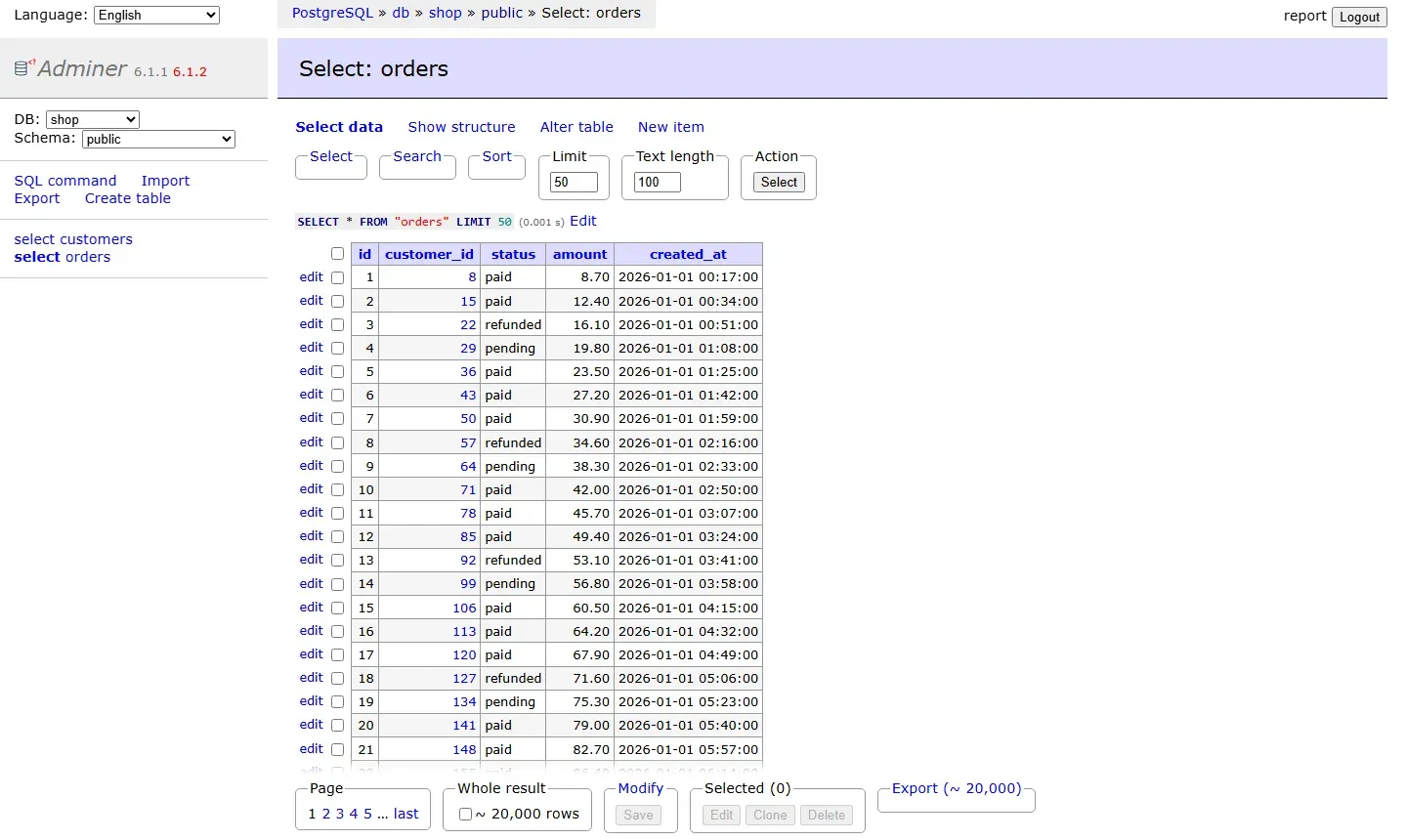The width and height of the screenshot is (1407, 840).
Task: Tick the checkbox for order id 10
Action: point(337,489)
